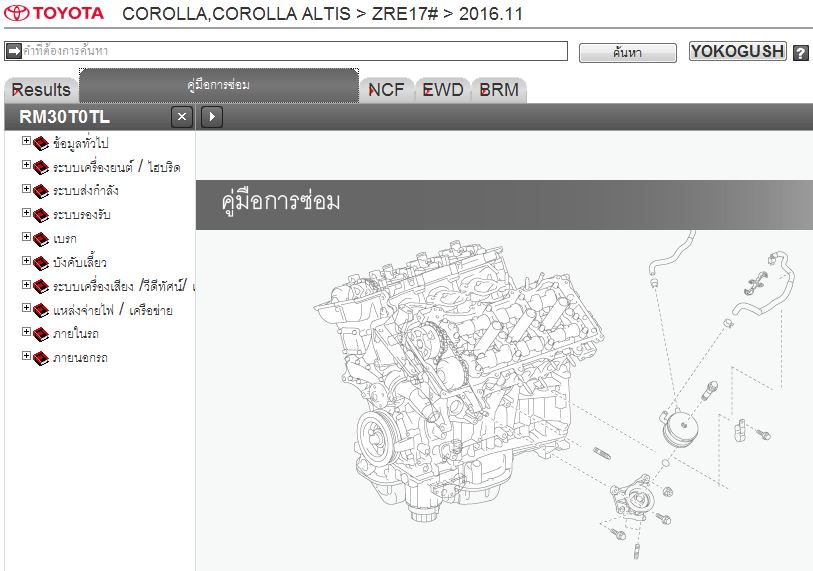Screen dimensions: 813x571
Task: Open the EWD tab
Action: [x=443, y=90]
